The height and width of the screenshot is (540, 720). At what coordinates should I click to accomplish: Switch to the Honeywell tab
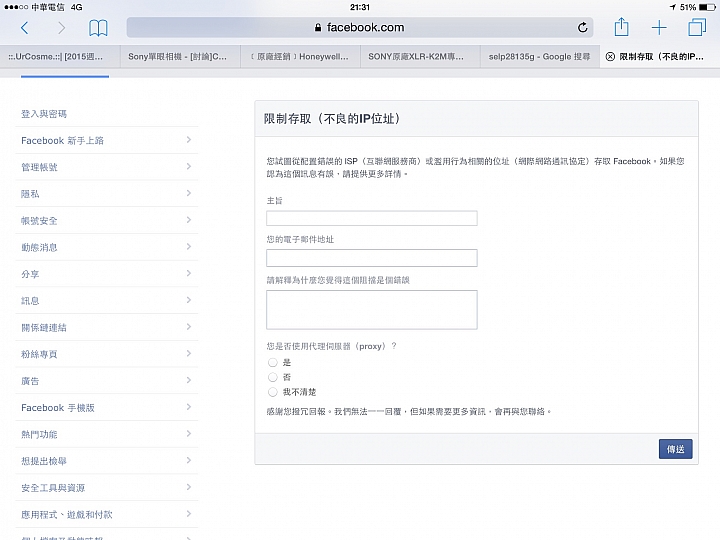(x=300, y=56)
